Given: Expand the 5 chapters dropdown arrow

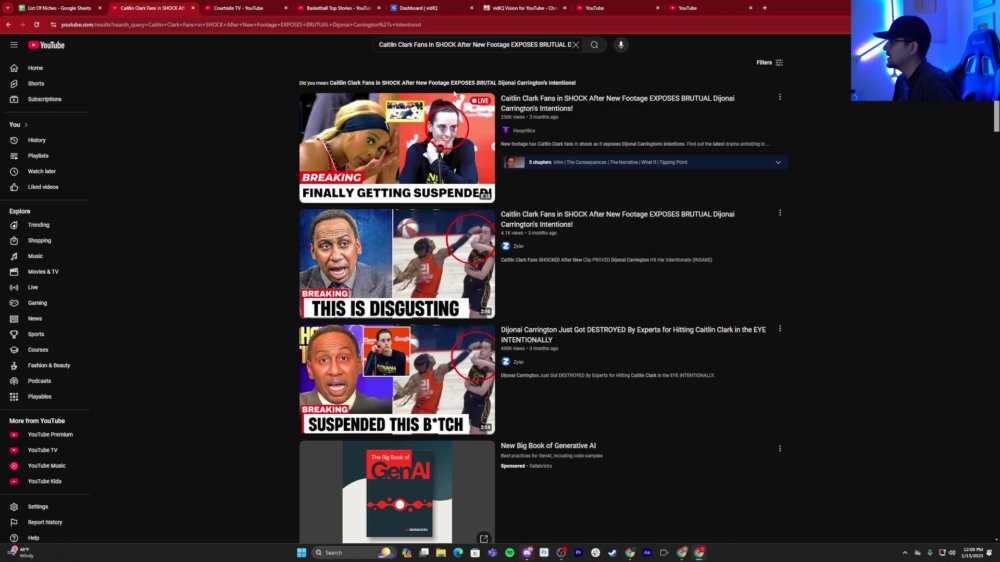Looking at the screenshot, I should pyautogui.click(x=778, y=163).
